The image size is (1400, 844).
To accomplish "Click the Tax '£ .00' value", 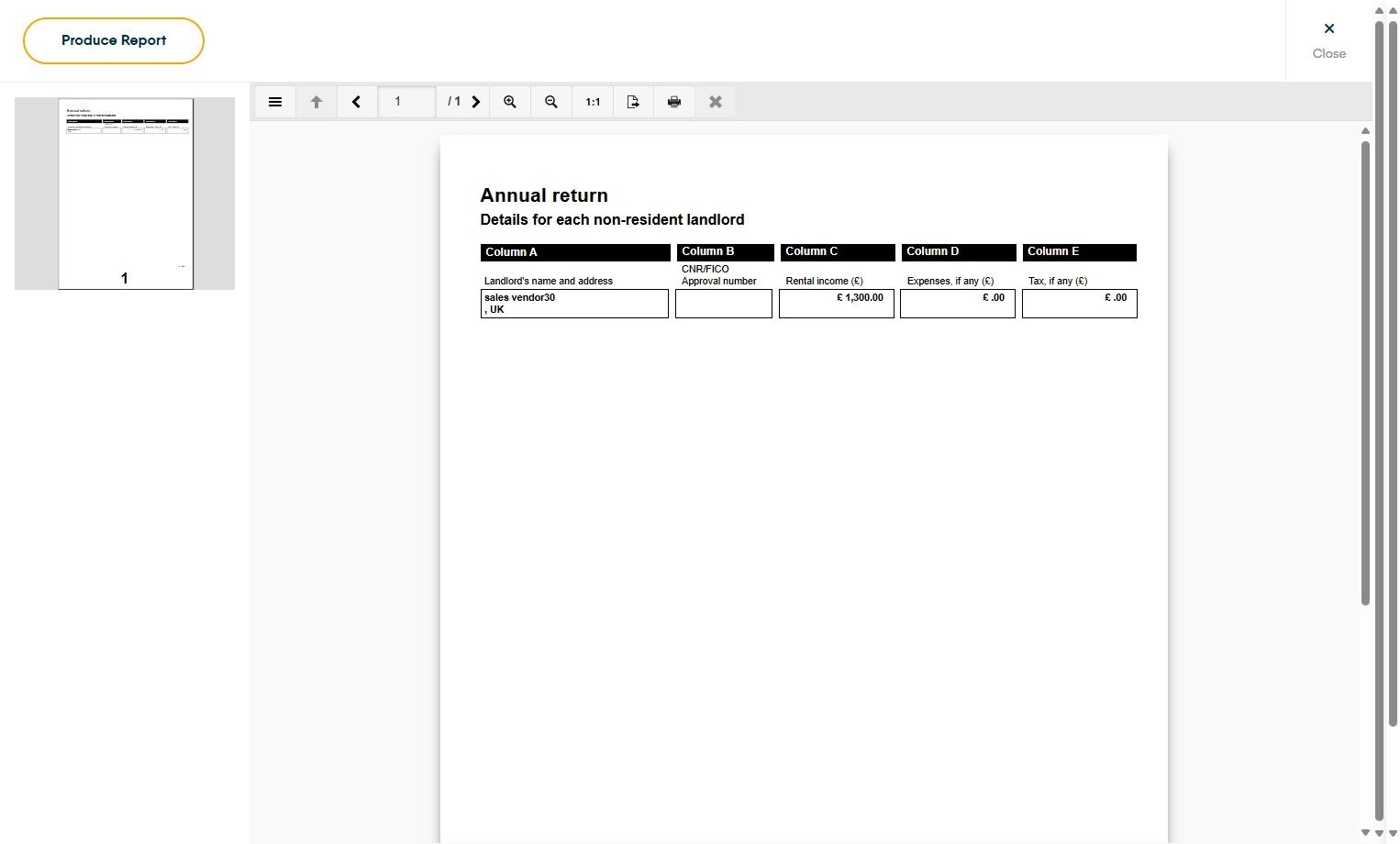I will [x=1116, y=298].
